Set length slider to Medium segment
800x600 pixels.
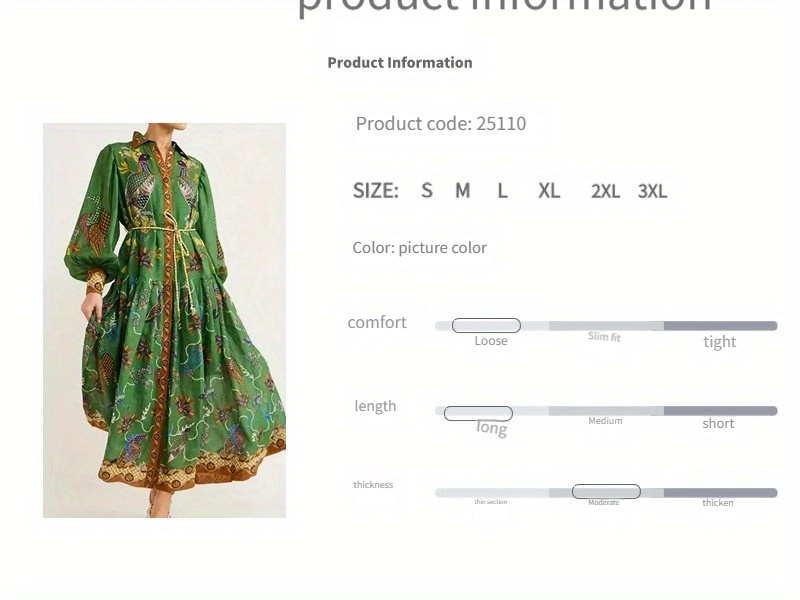pos(606,411)
